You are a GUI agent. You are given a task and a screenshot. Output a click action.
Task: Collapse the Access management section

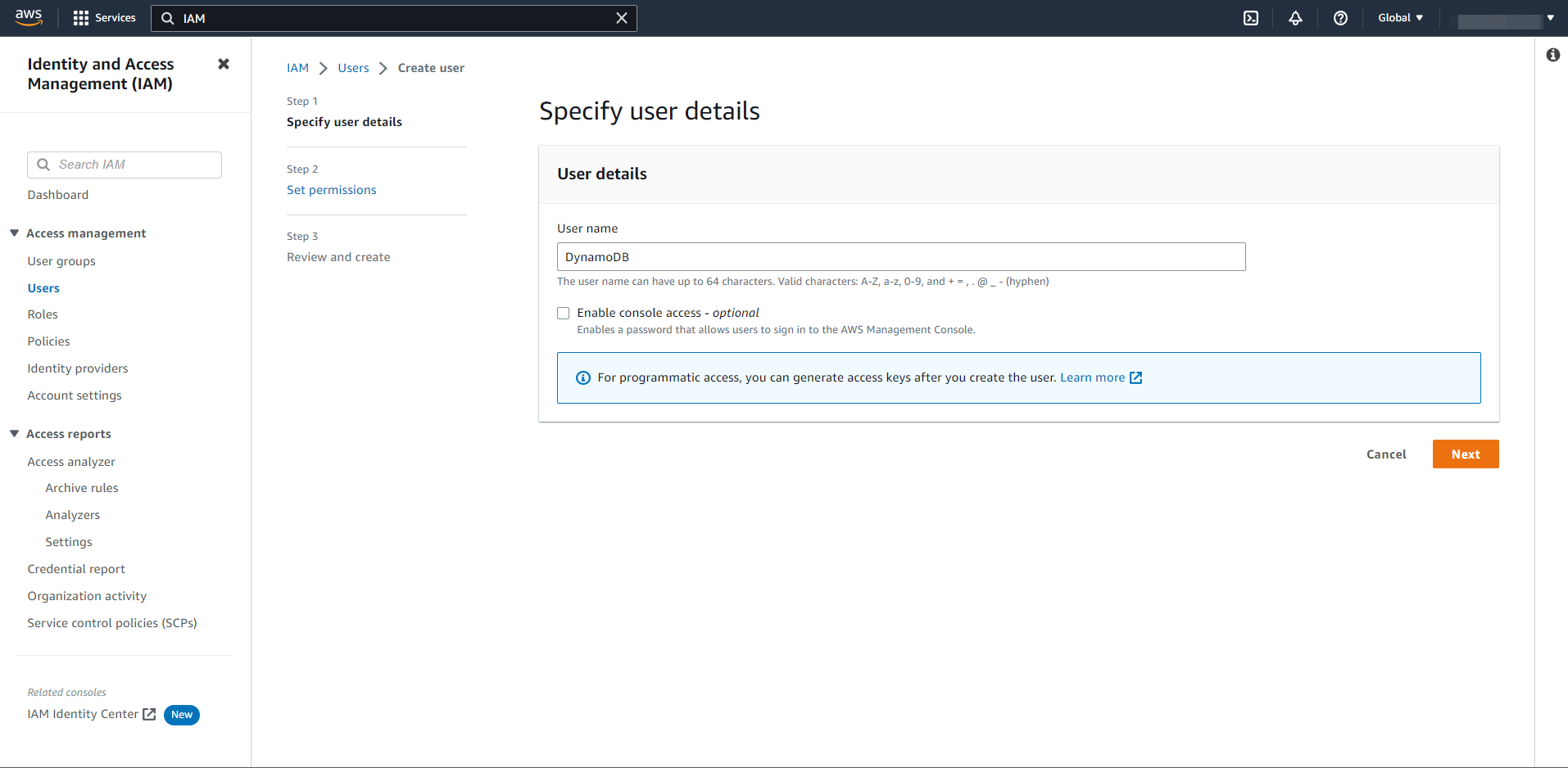[x=14, y=233]
